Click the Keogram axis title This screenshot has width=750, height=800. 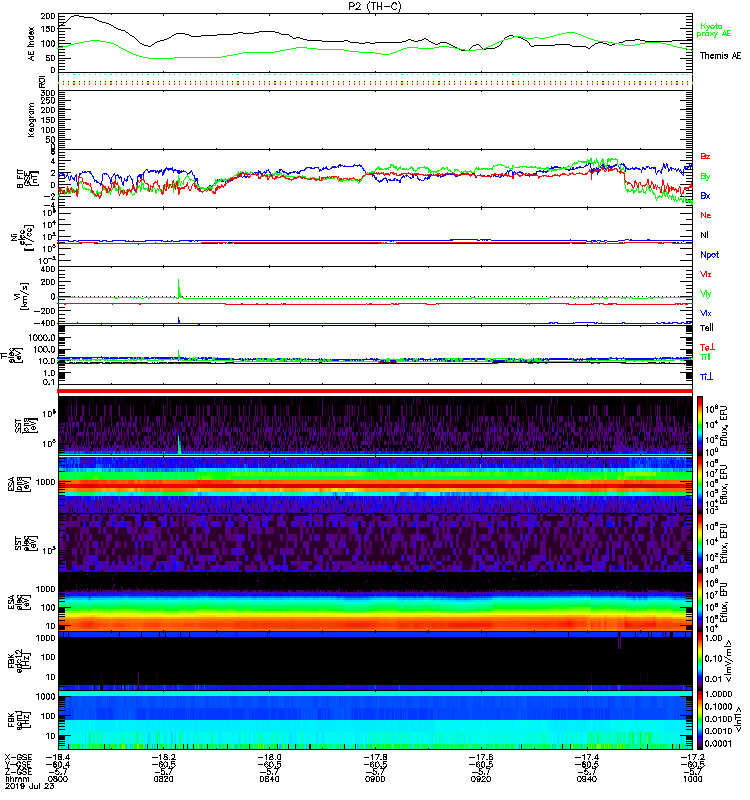[32, 119]
